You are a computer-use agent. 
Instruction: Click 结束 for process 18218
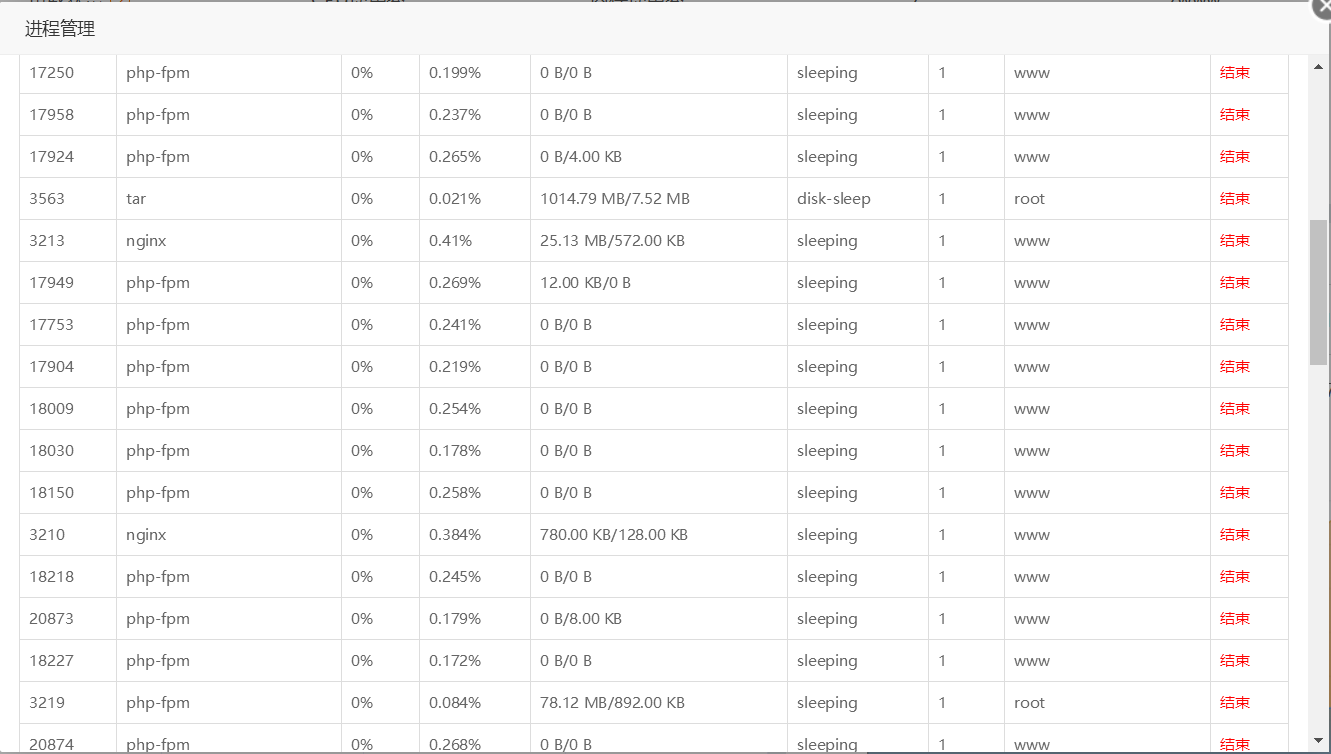click(1235, 577)
